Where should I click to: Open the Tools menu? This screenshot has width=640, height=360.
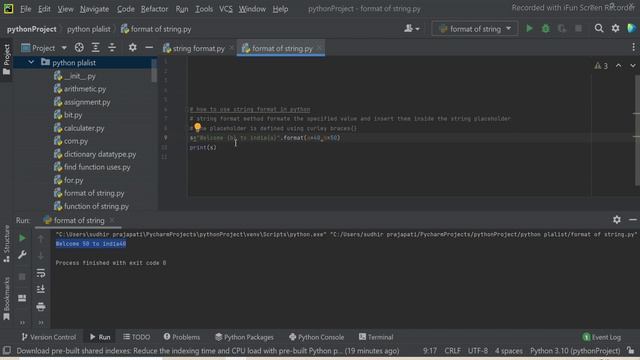tap(204, 9)
